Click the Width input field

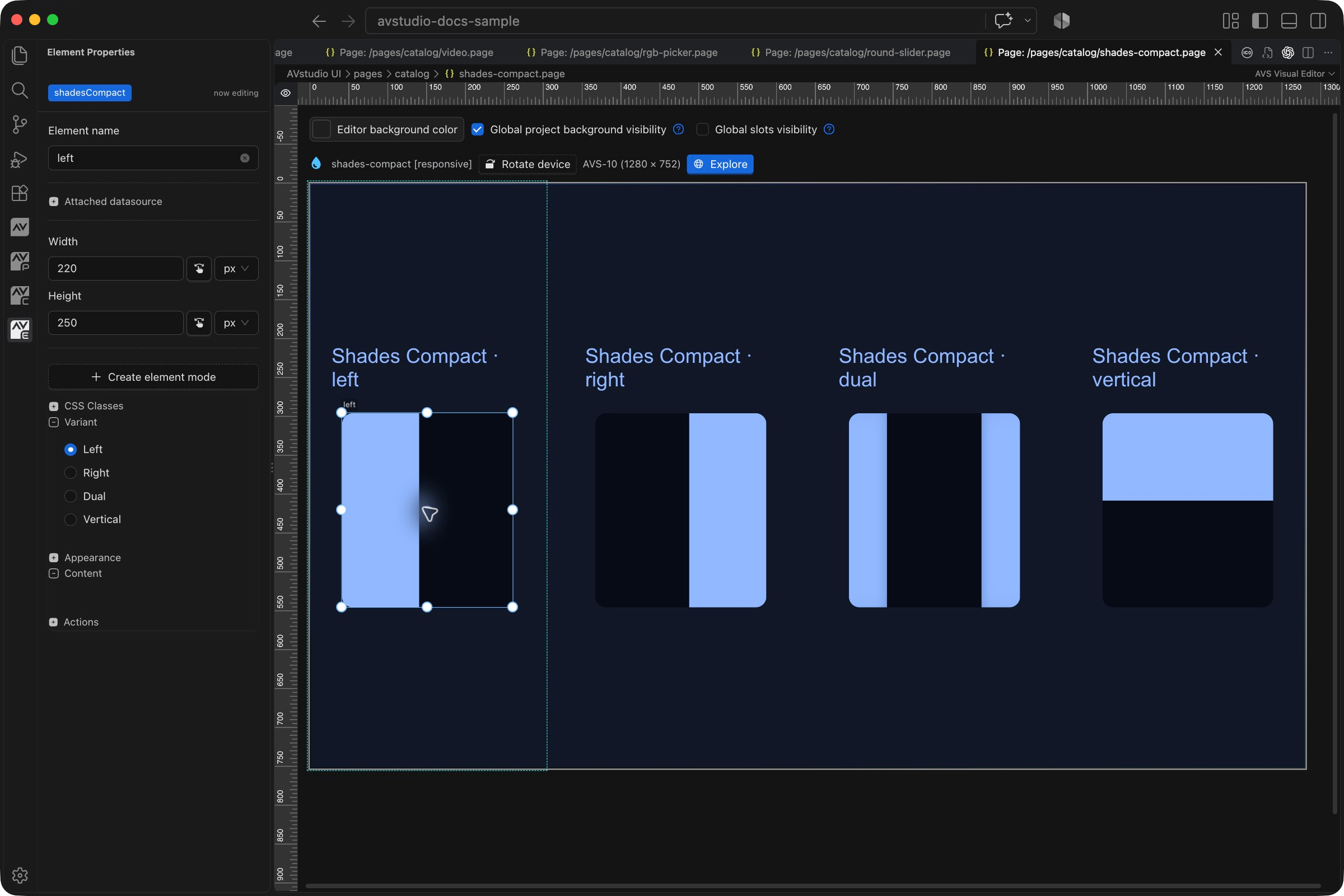[115, 269]
